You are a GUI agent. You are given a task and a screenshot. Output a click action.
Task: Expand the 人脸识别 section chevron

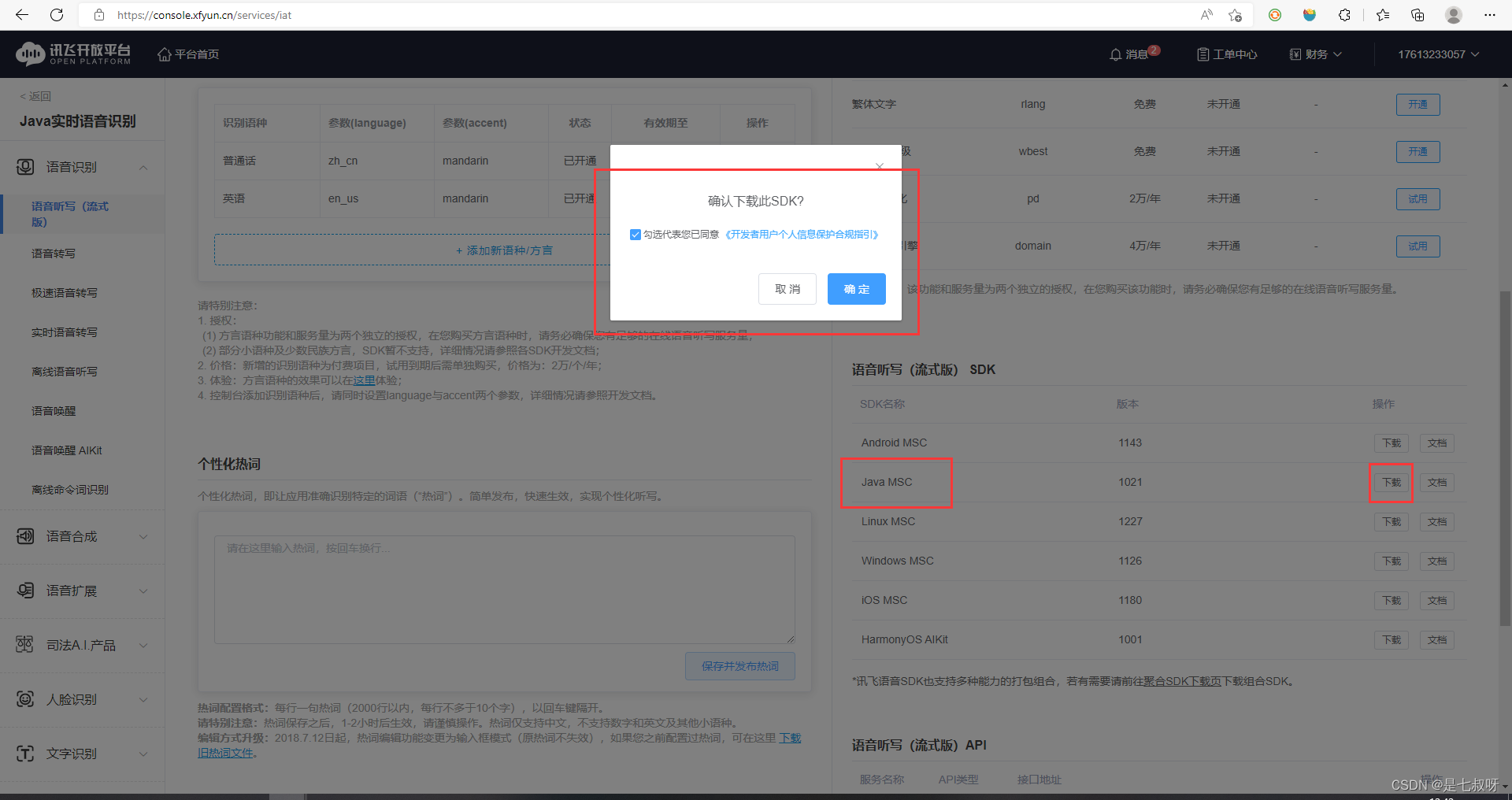143,700
